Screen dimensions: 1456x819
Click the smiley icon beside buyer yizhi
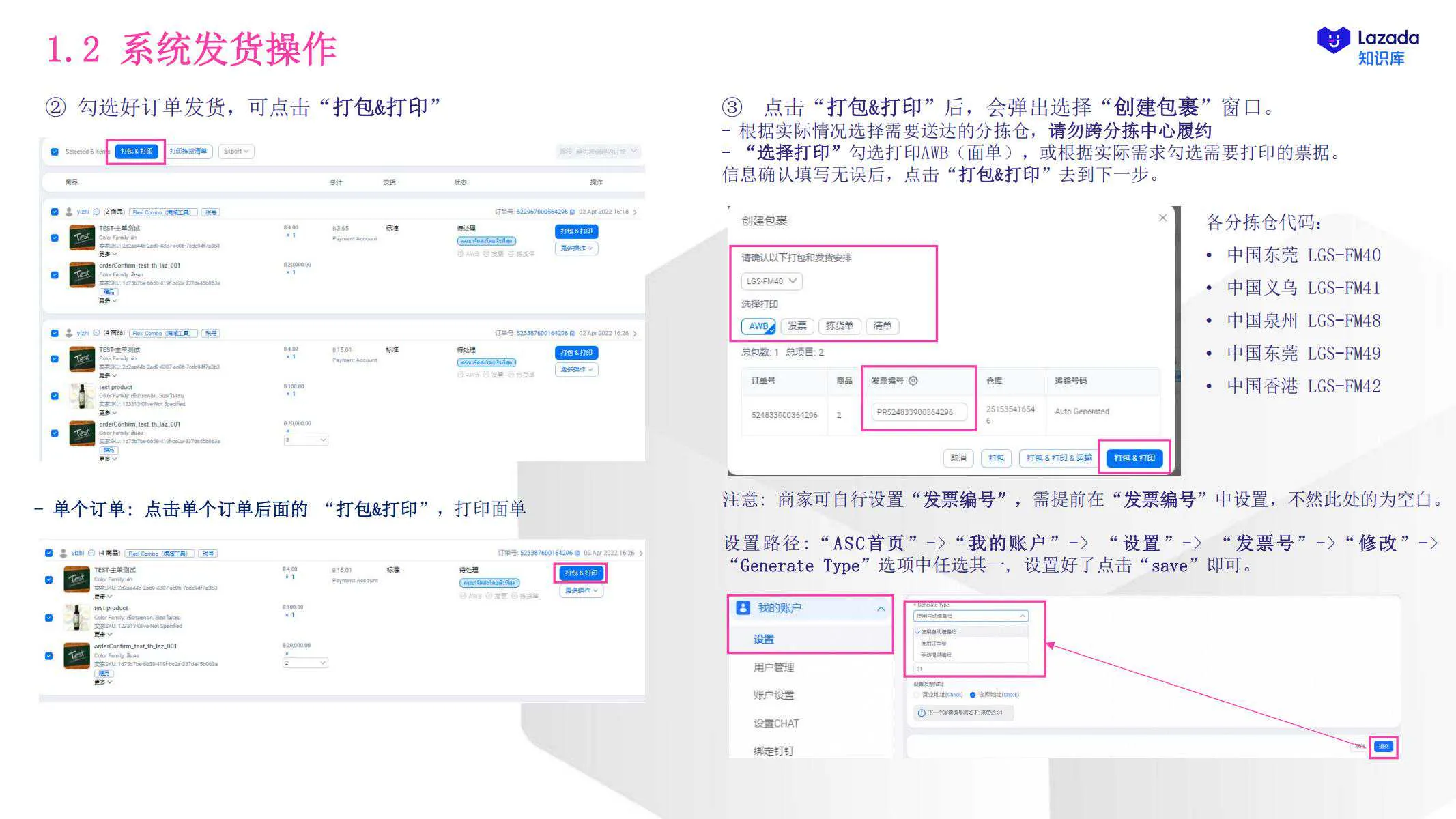click(96, 213)
